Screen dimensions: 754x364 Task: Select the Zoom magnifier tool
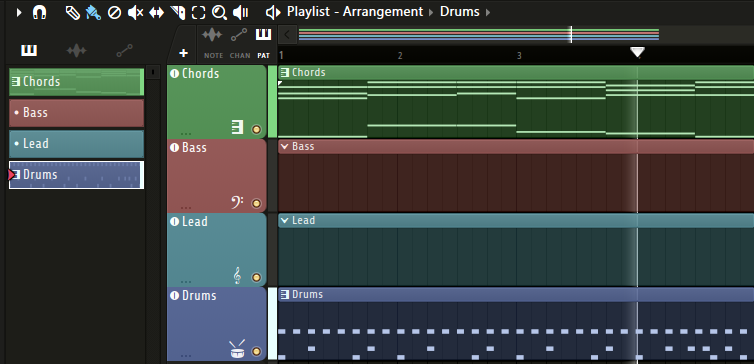click(219, 13)
